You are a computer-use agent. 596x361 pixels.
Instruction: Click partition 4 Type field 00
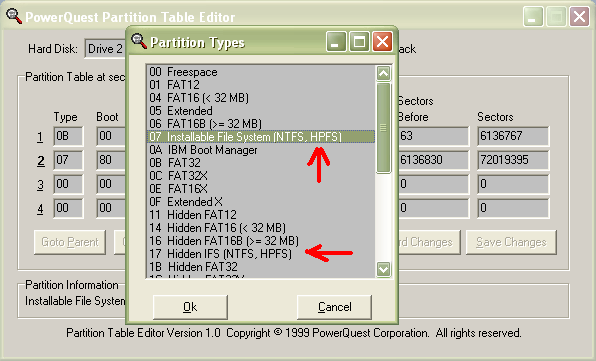coord(68,208)
